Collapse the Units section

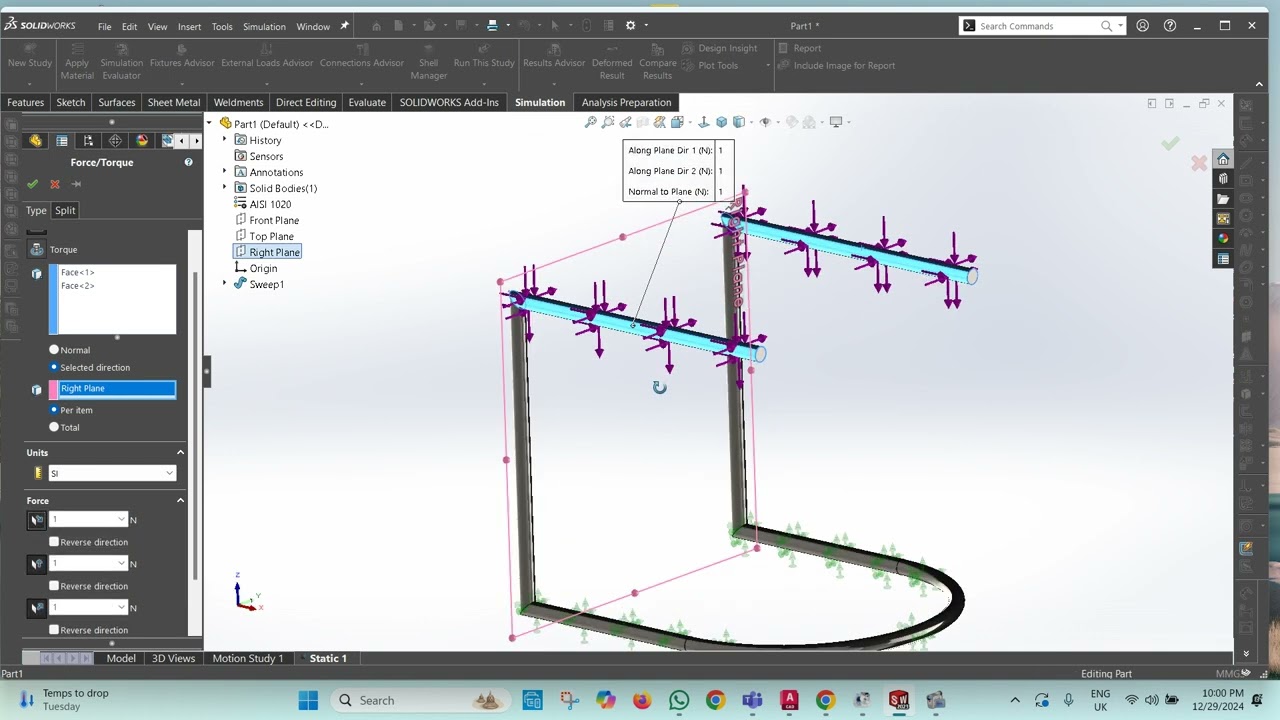pyautogui.click(x=180, y=453)
